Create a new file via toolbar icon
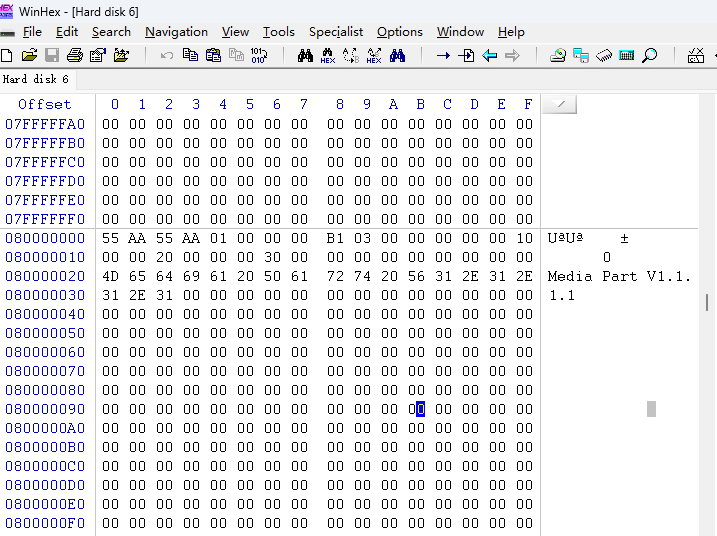The width and height of the screenshot is (717, 536). [x=6, y=56]
